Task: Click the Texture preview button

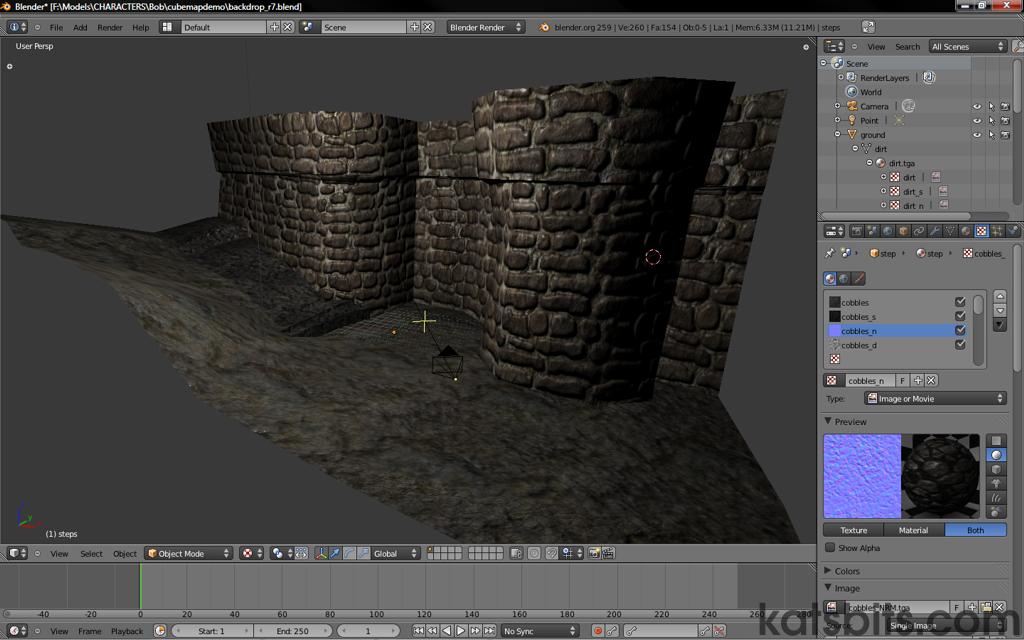Action: coord(853,530)
